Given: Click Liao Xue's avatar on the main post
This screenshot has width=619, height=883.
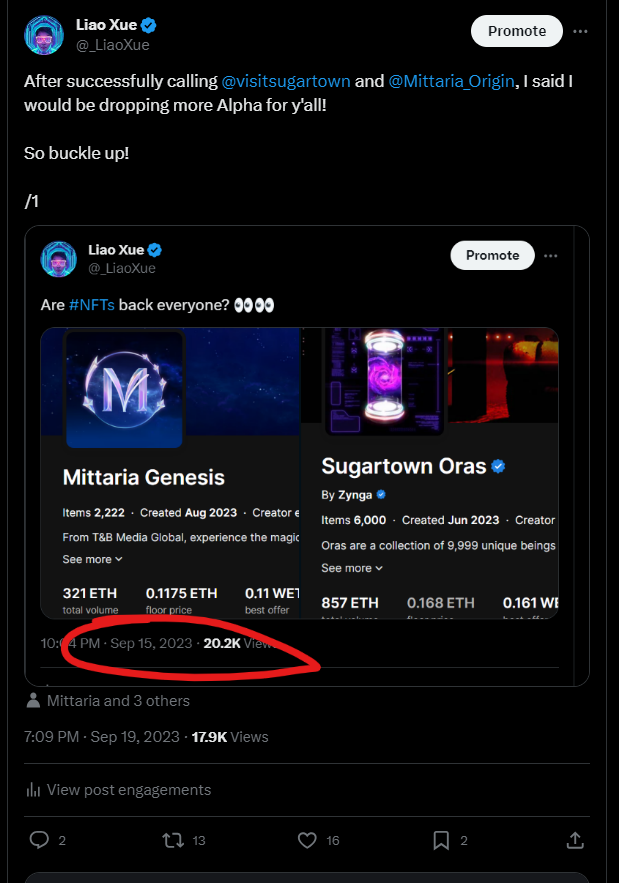Looking at the screenshot, I should tap(44, 35).
